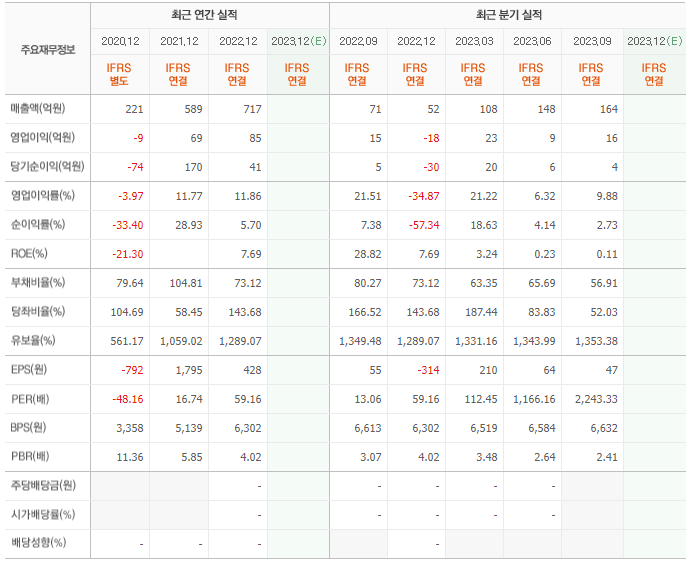
Task: Select the 2020.12 annual column header
Action: tap(120, 42)
